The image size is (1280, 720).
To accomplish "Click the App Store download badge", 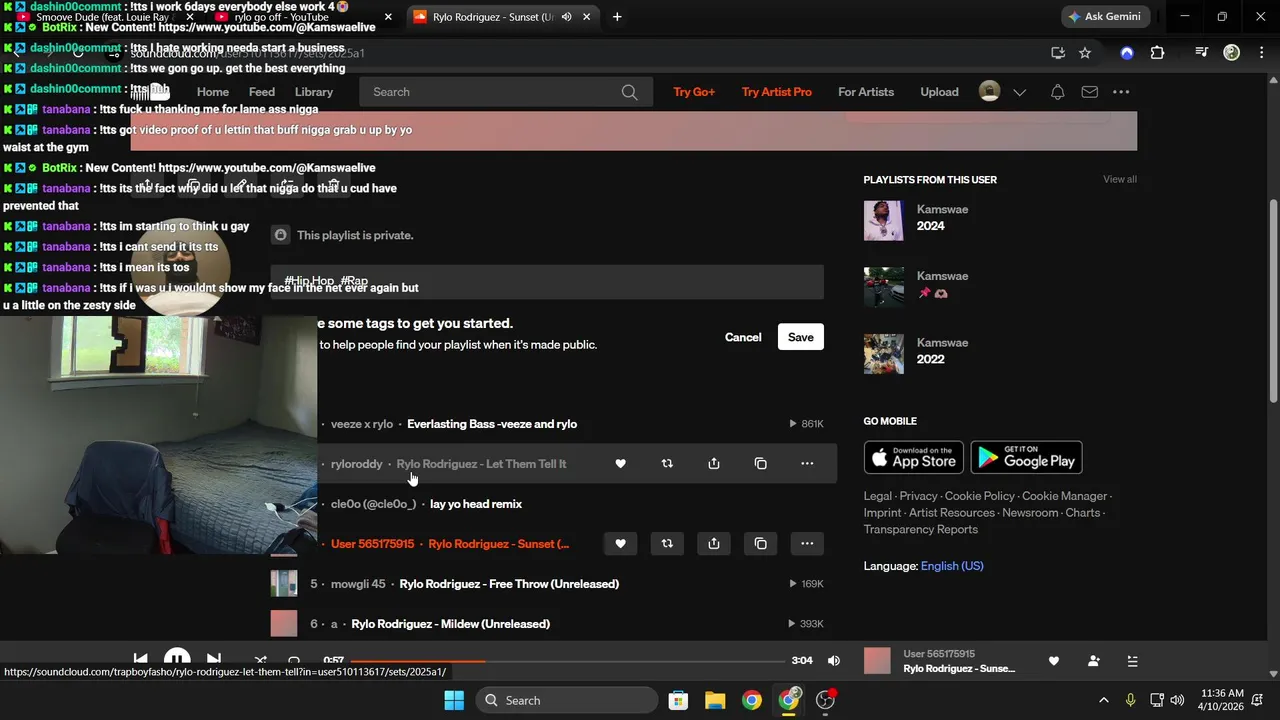I will tap(914, 457).
